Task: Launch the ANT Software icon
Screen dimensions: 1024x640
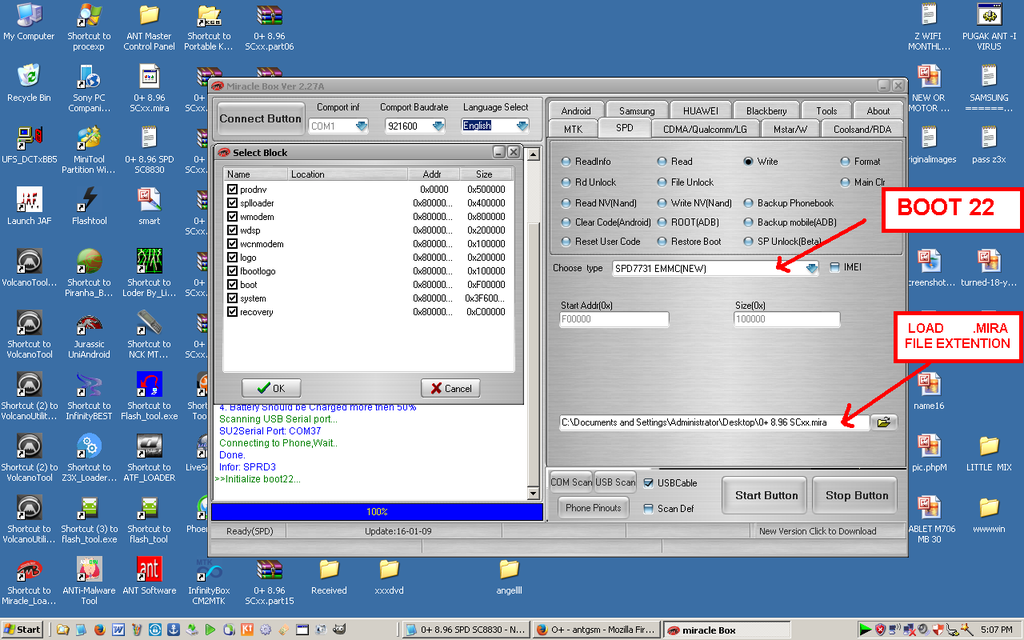Action: pyautogui.click(x=149, y=575)
